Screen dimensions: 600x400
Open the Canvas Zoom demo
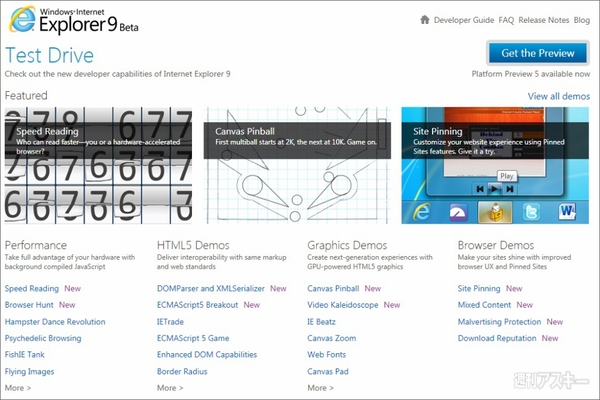coord(331,338)
